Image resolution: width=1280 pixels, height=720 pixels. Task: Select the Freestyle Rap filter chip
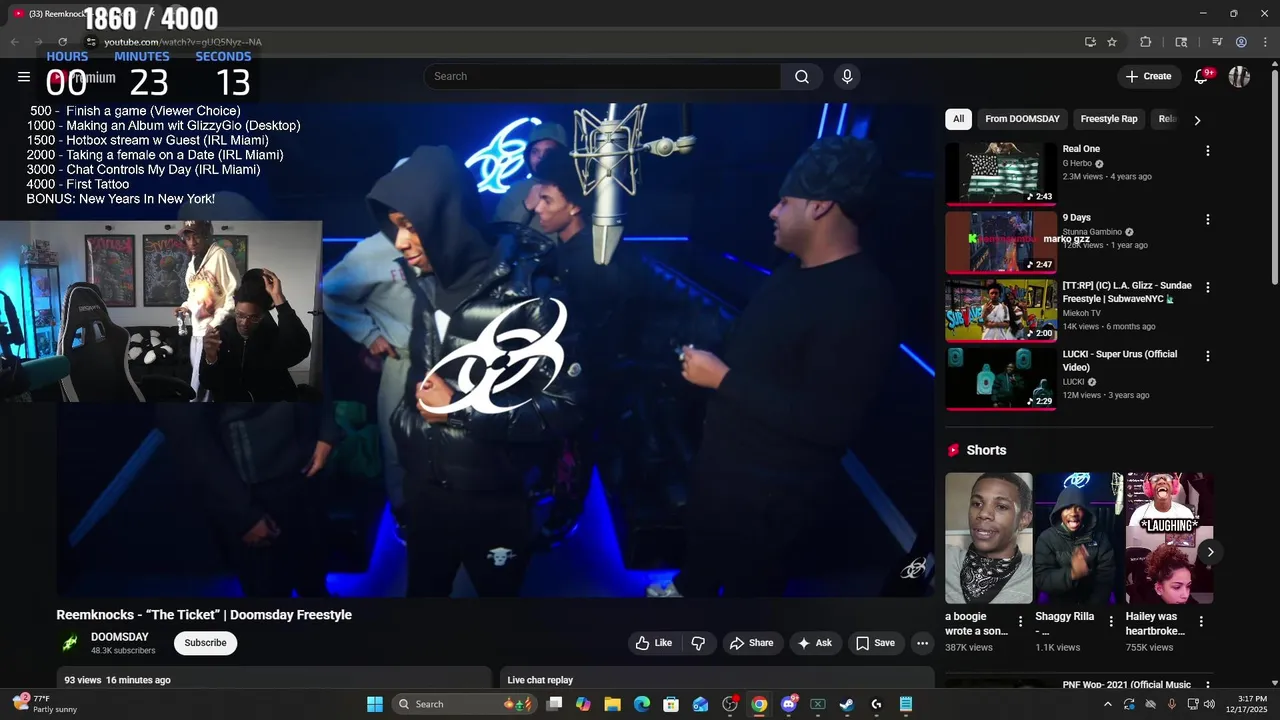1109,119
